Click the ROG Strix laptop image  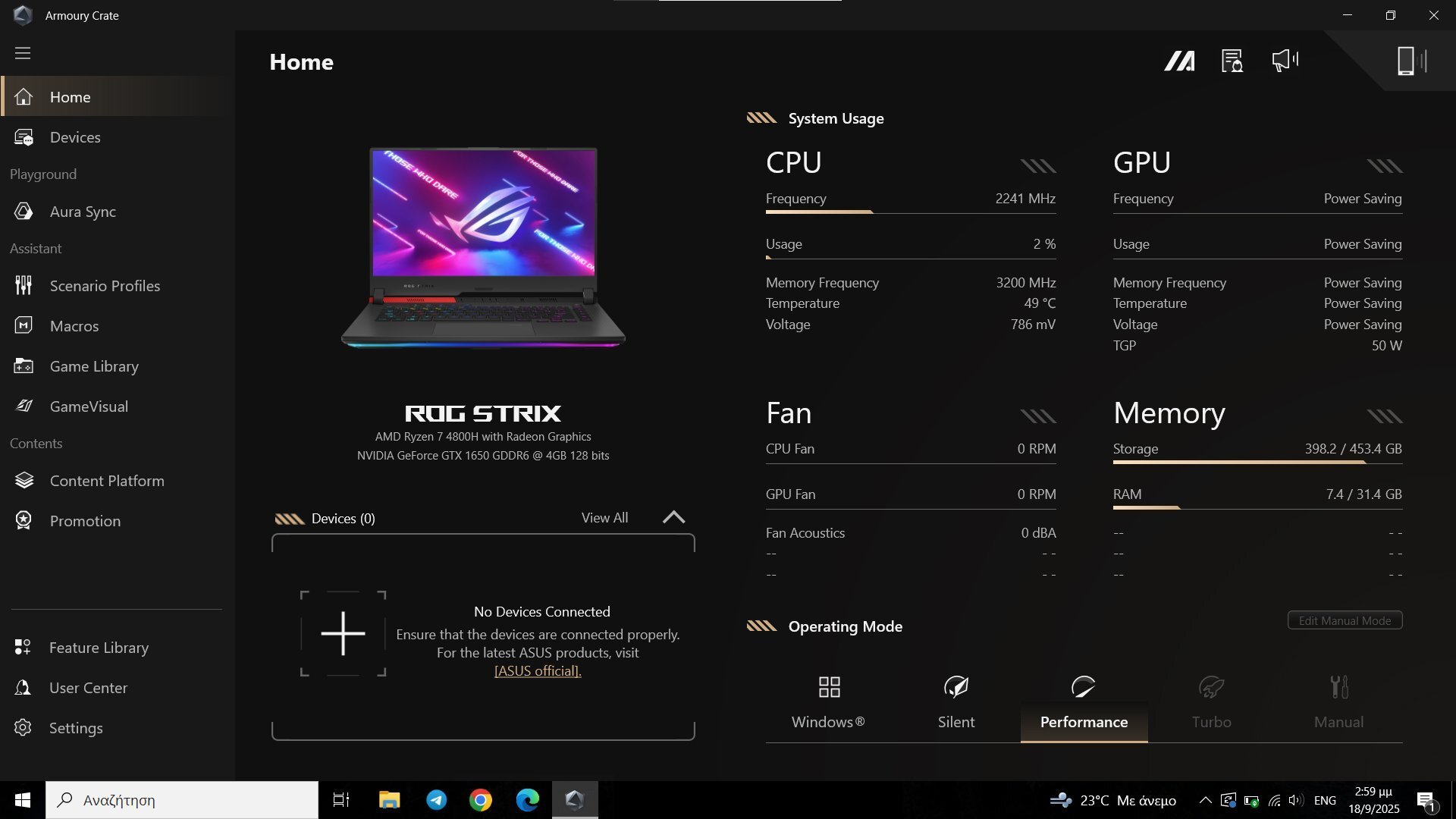pyautogui.click(x=483, y=248)
